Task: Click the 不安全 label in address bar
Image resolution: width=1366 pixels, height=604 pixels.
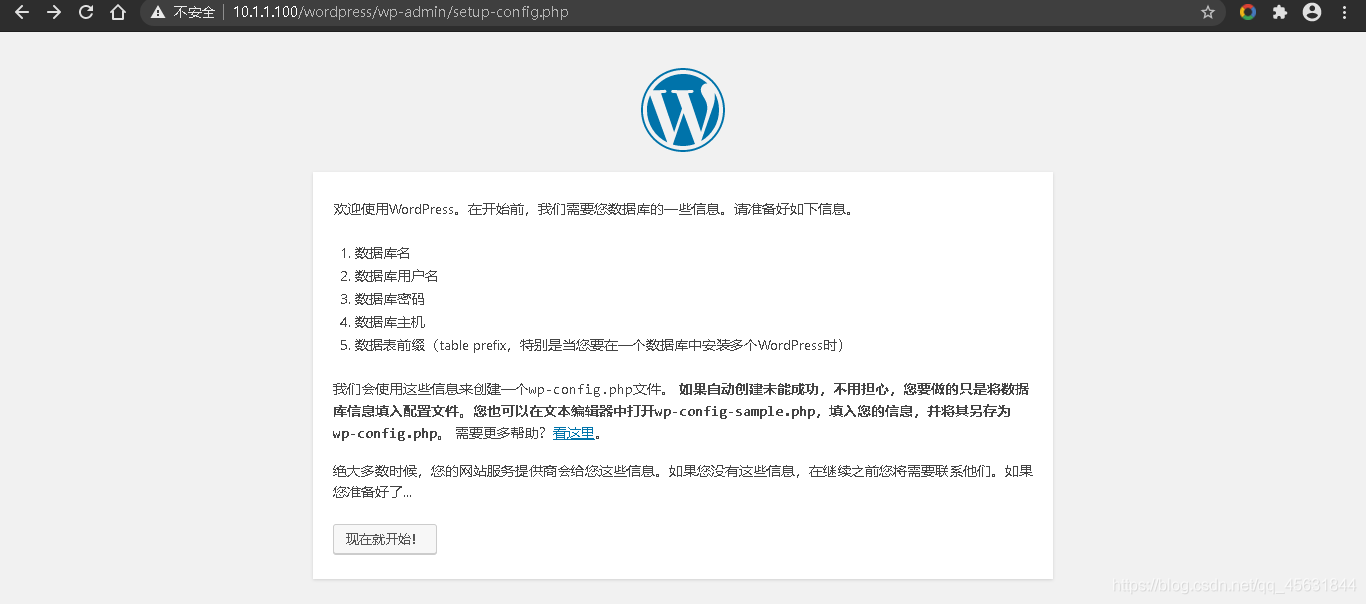Action: pos(194,12)
